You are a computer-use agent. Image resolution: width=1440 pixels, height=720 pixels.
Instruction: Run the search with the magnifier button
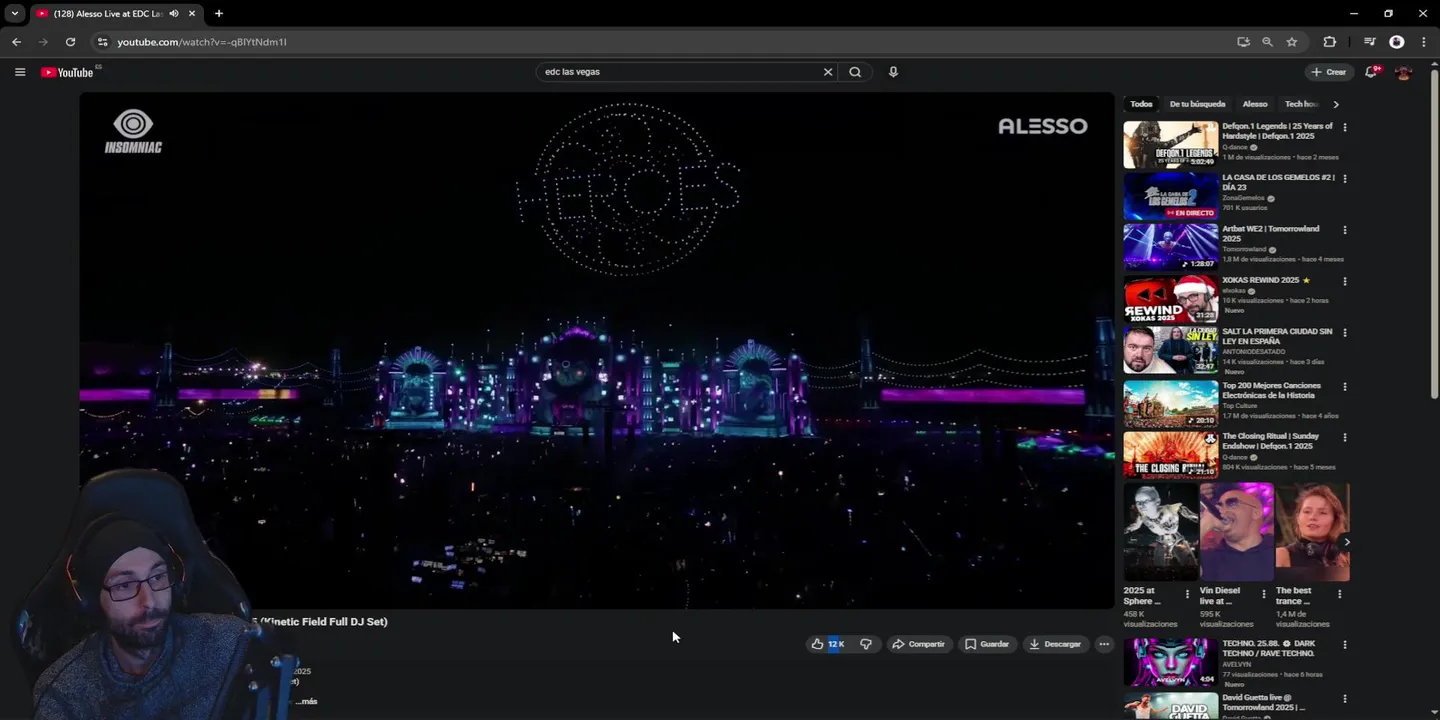click(x=855, y=72)
